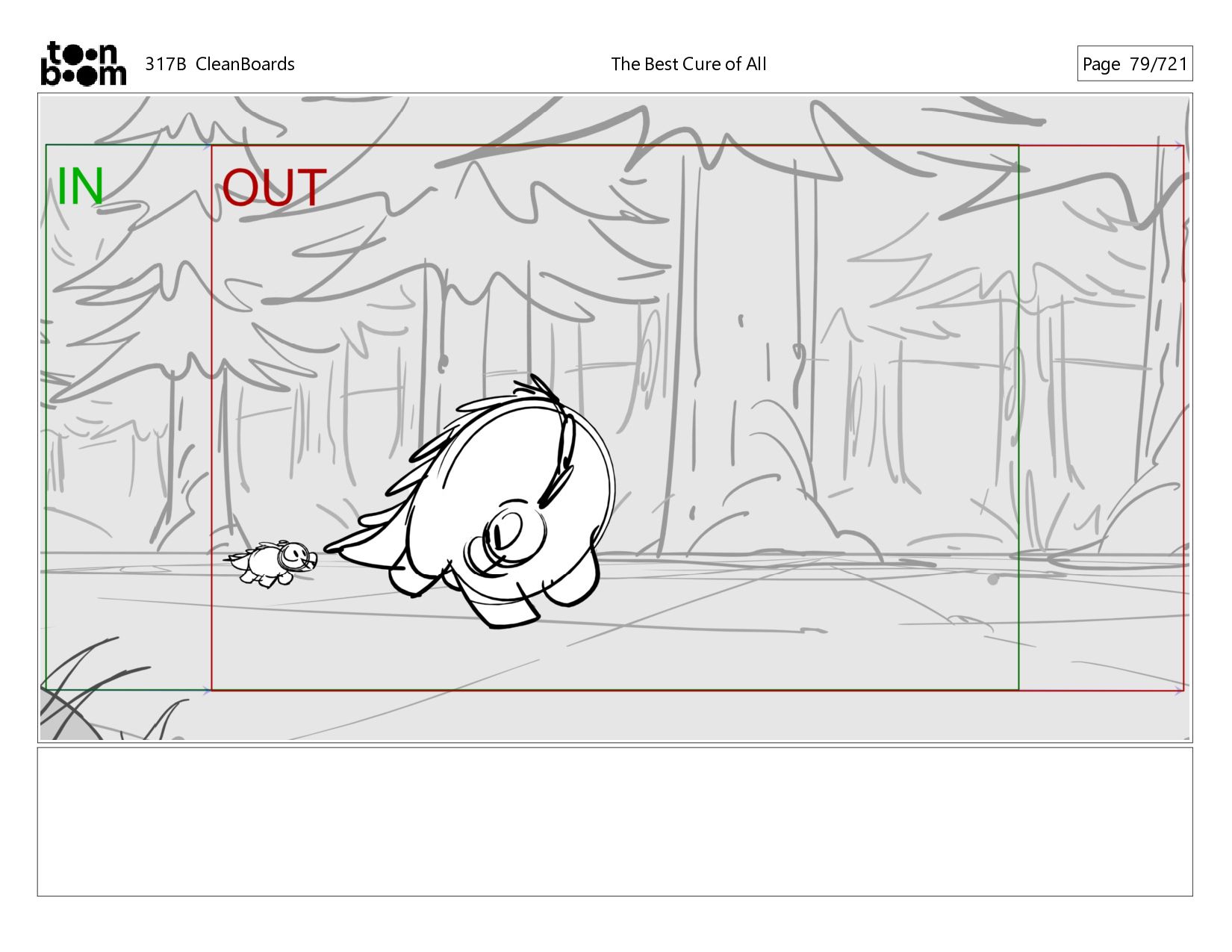Select the title 'The Best Cure of All'
The image size is (1232, 952).
[x=688, y=64]
